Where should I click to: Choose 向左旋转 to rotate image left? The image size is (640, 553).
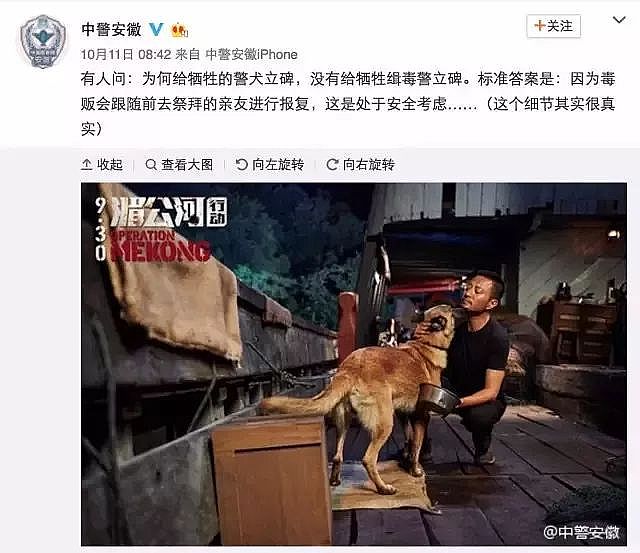[x=270, y=164]
